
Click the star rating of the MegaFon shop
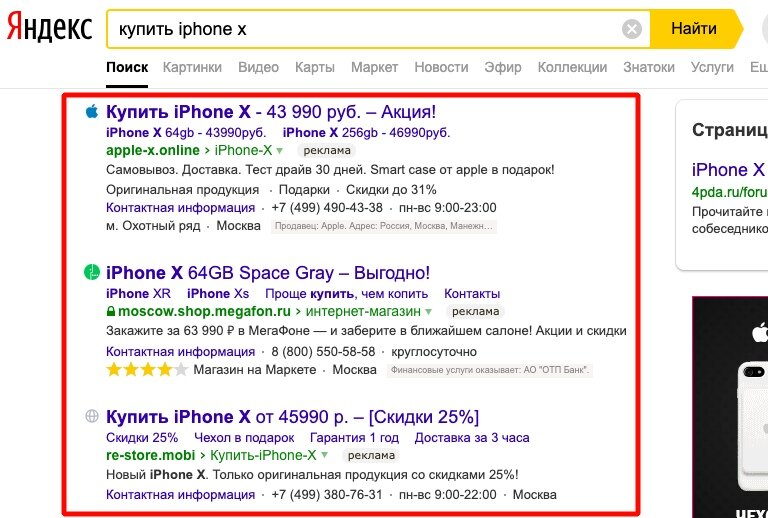click(x=147, y=370)
